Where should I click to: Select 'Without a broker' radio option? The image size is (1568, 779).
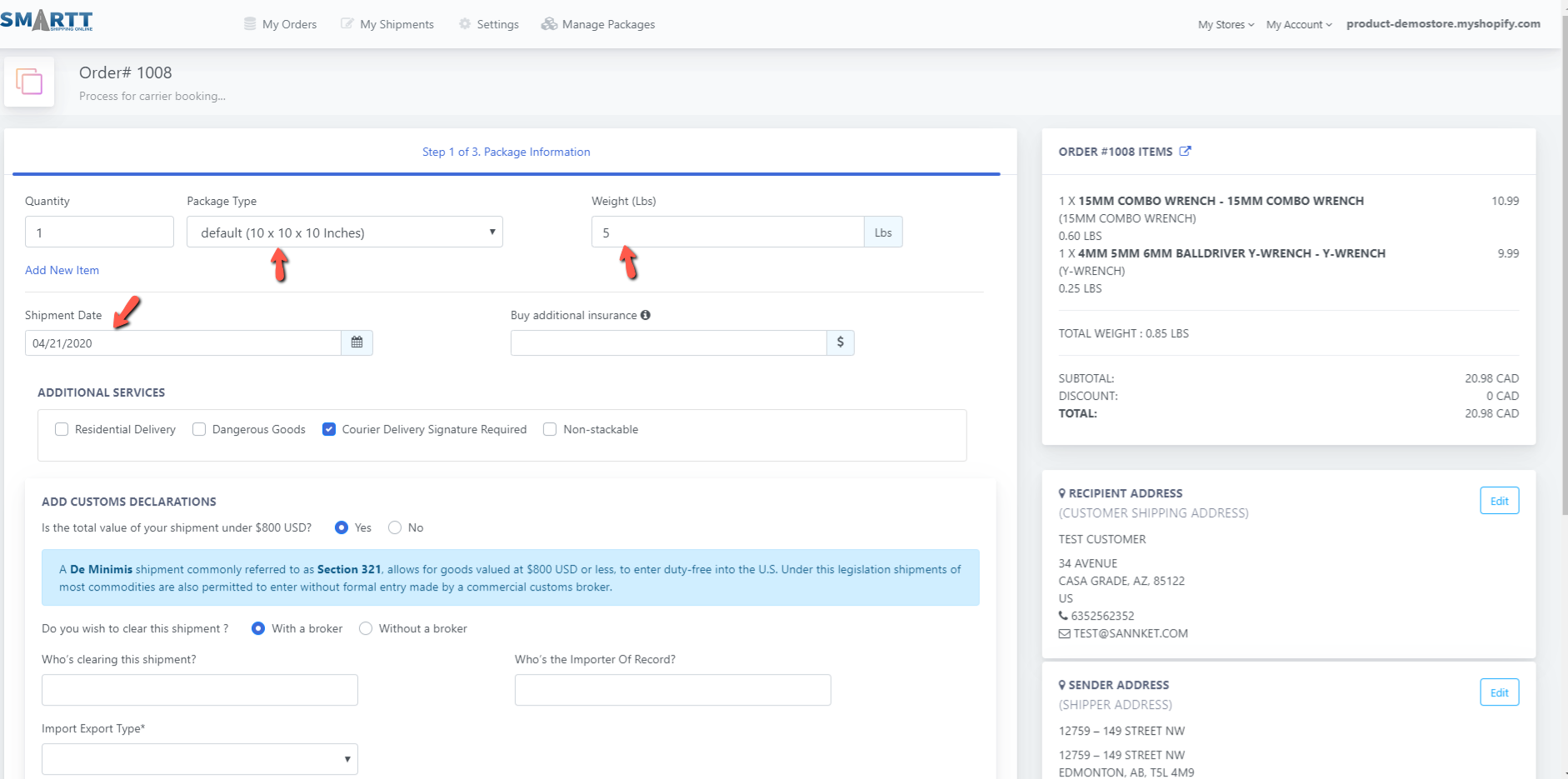click(x=366, y=628)
